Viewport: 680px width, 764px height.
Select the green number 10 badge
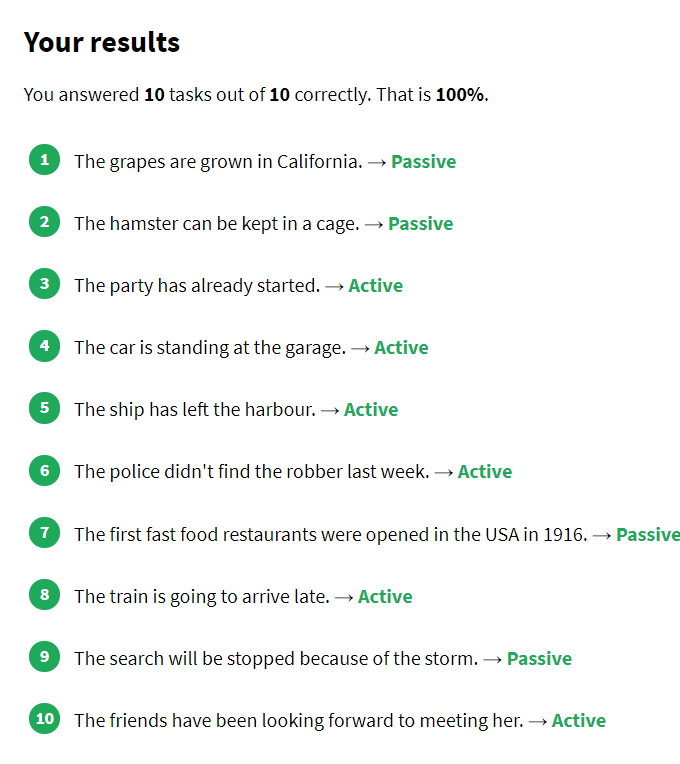44,719
